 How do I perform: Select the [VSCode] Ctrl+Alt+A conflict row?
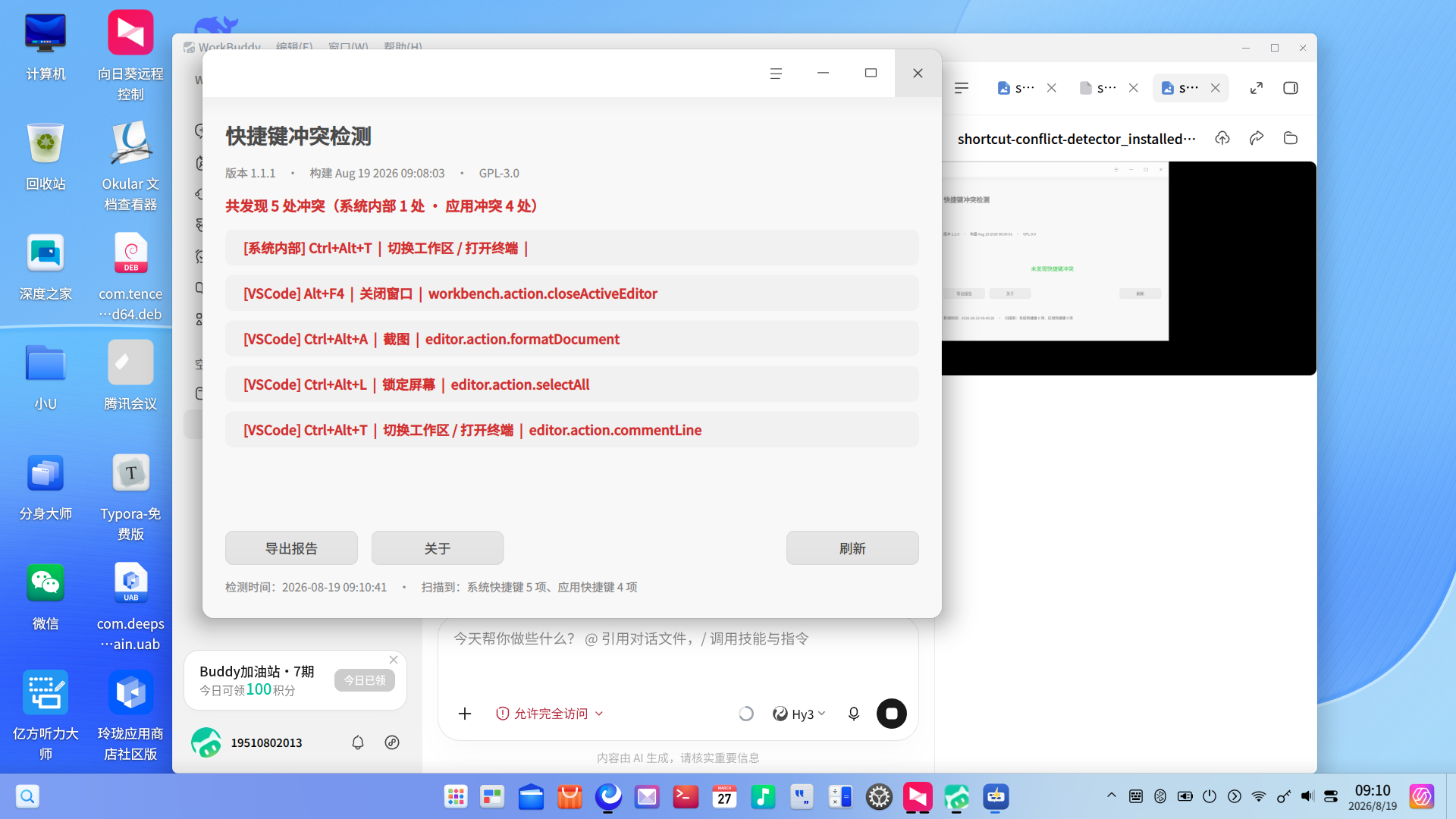click(572, 339)
